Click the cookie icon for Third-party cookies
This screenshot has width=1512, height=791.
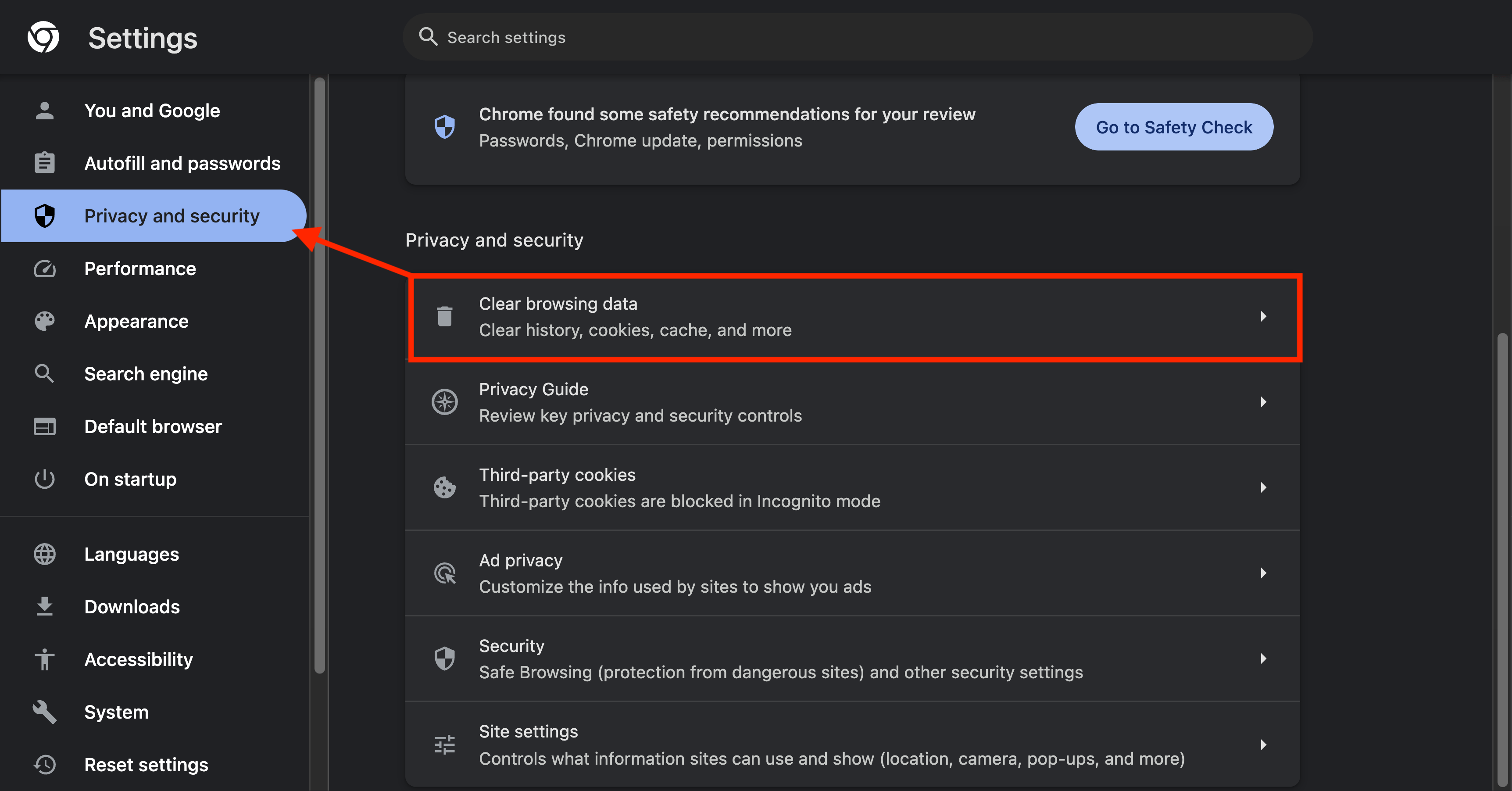(444, 487)
